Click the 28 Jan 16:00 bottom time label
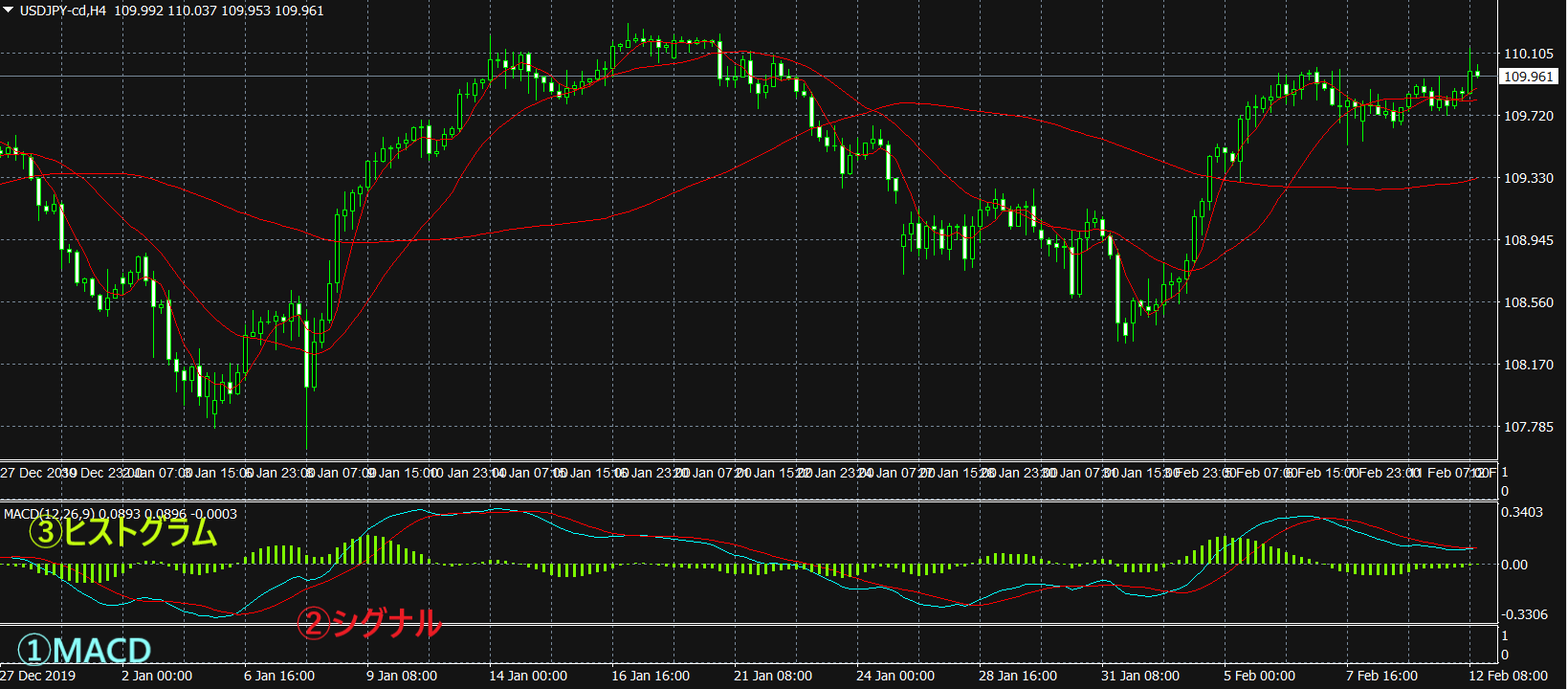This screenshot has height=689, width=1568. (x=1018, y=676)
